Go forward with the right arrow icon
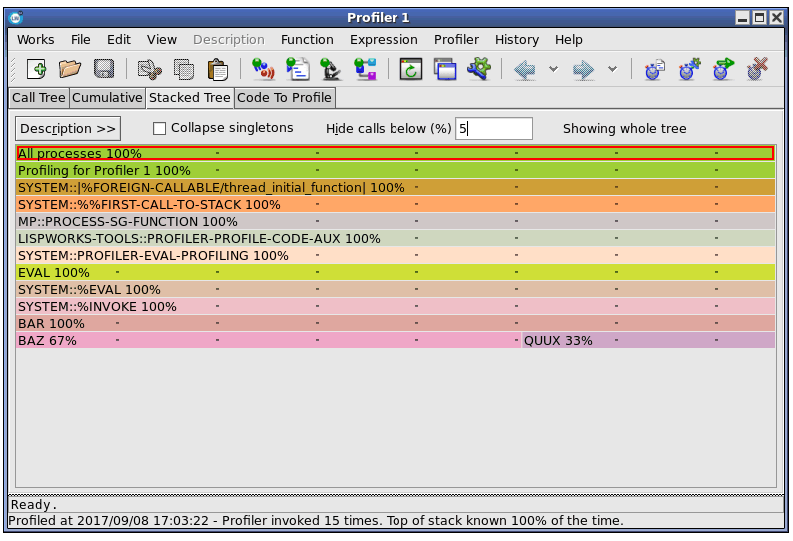 (x=584, y=69)
